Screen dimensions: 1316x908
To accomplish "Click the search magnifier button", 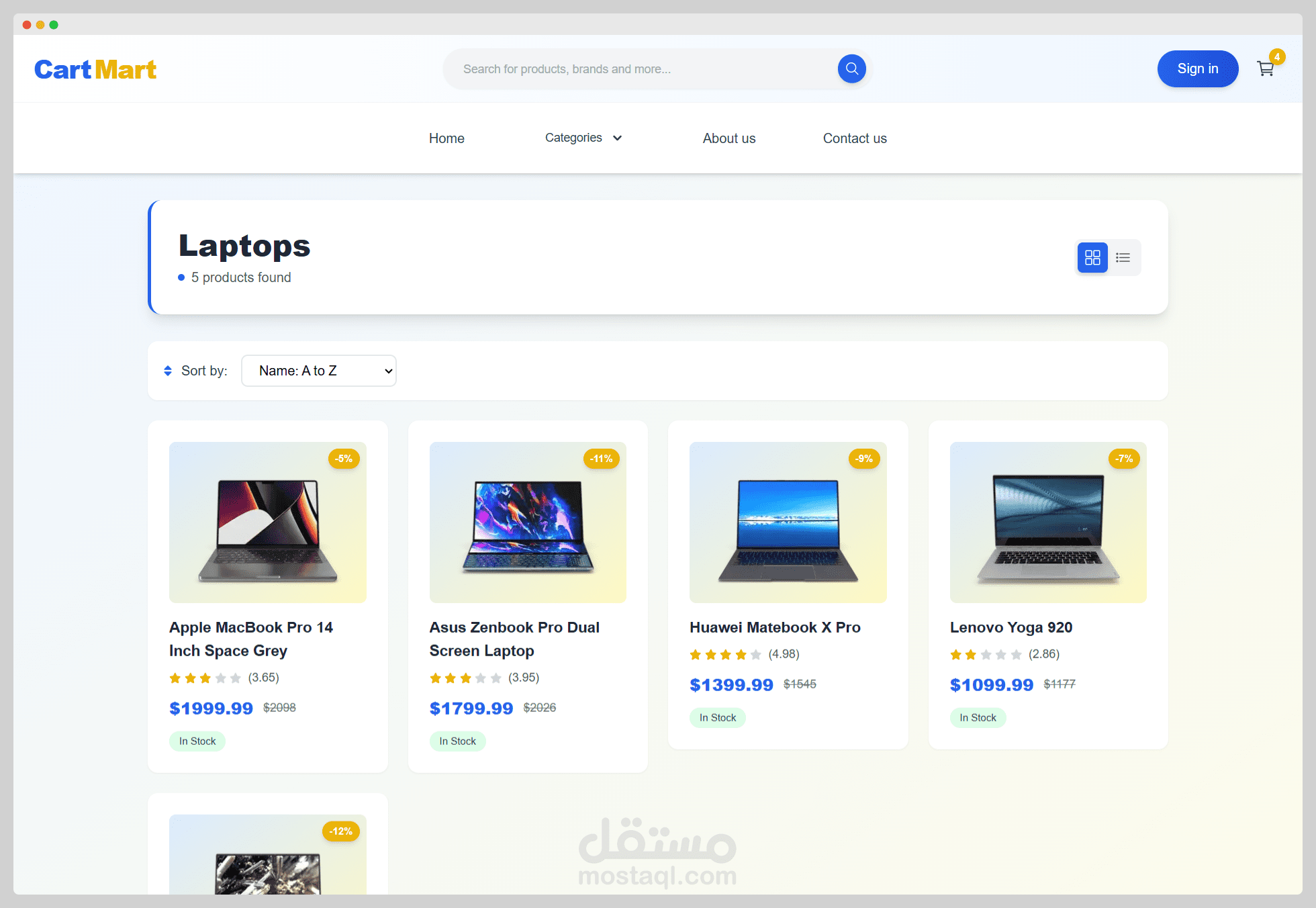I will [851, 69].
